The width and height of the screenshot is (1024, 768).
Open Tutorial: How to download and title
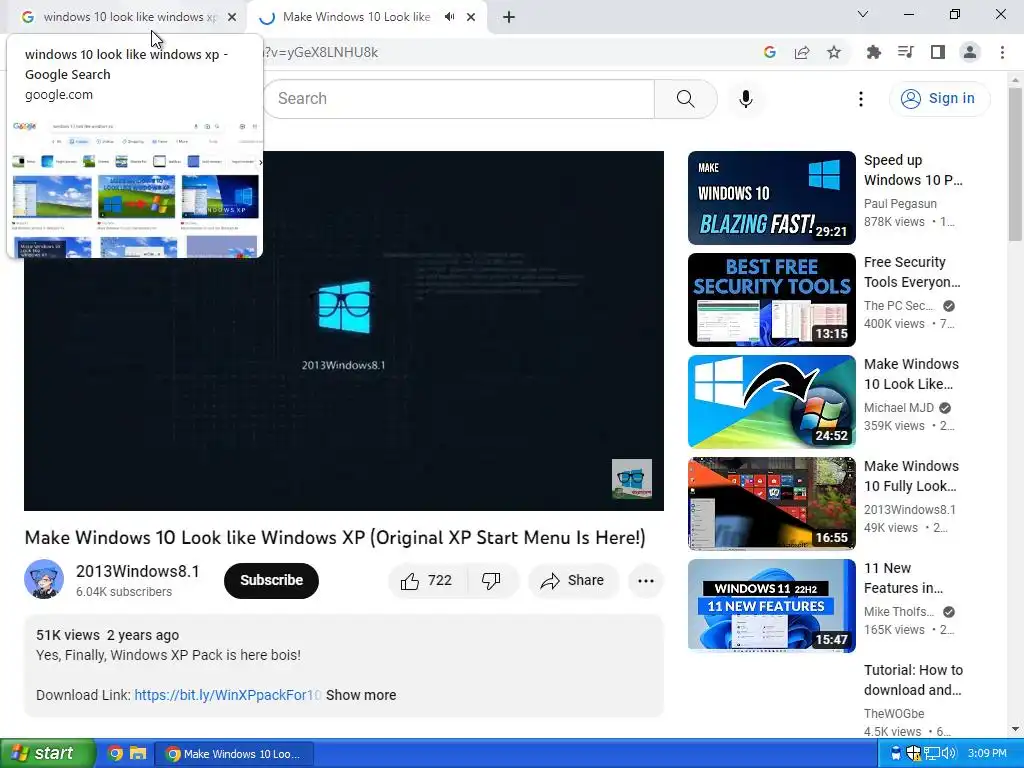pos(913,680)
